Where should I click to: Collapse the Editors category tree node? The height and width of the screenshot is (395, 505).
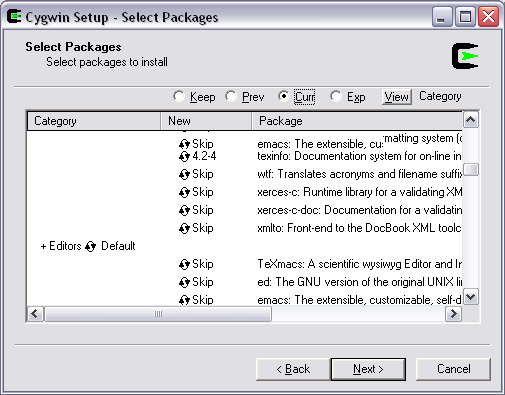43,247
